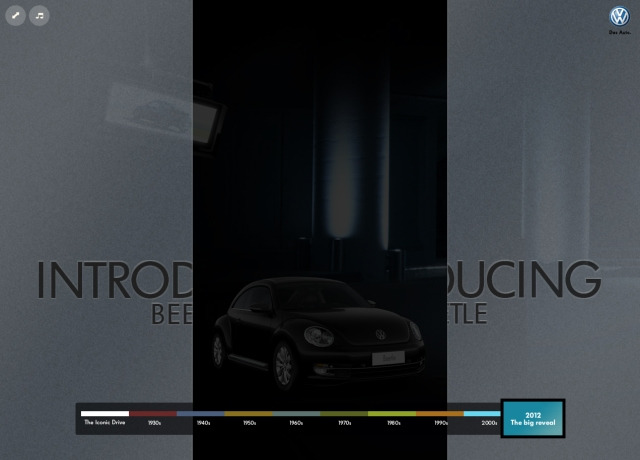The height and width of the screenshot is (460, 640).
Task: Open the 1960s timeline segment
Action: click(296, 418)
